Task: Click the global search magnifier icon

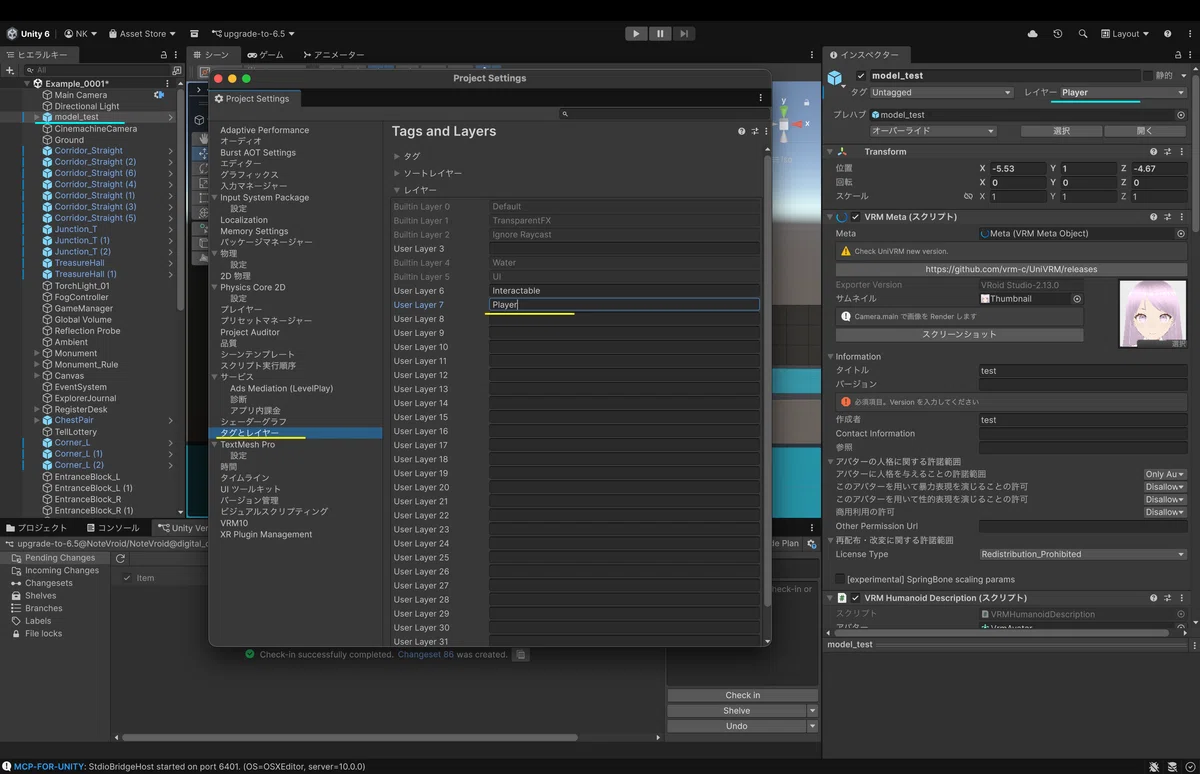Action: coord(1083,33)
